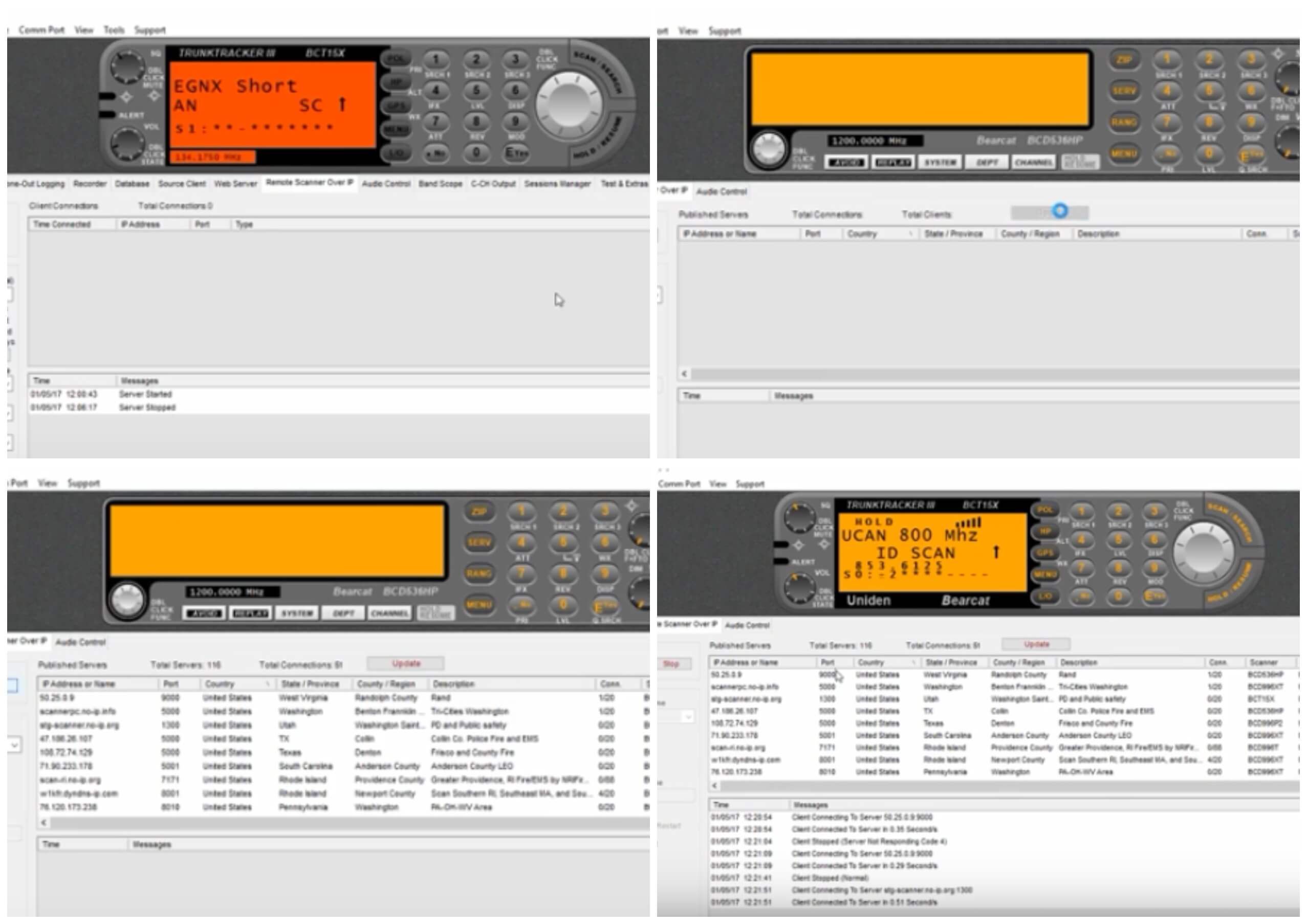The width and height of the screenshot is (1307, 924).
Task: Sort by Country in BCD536HP empty server list
Action: pyautogui.click(x=880, y=234)
